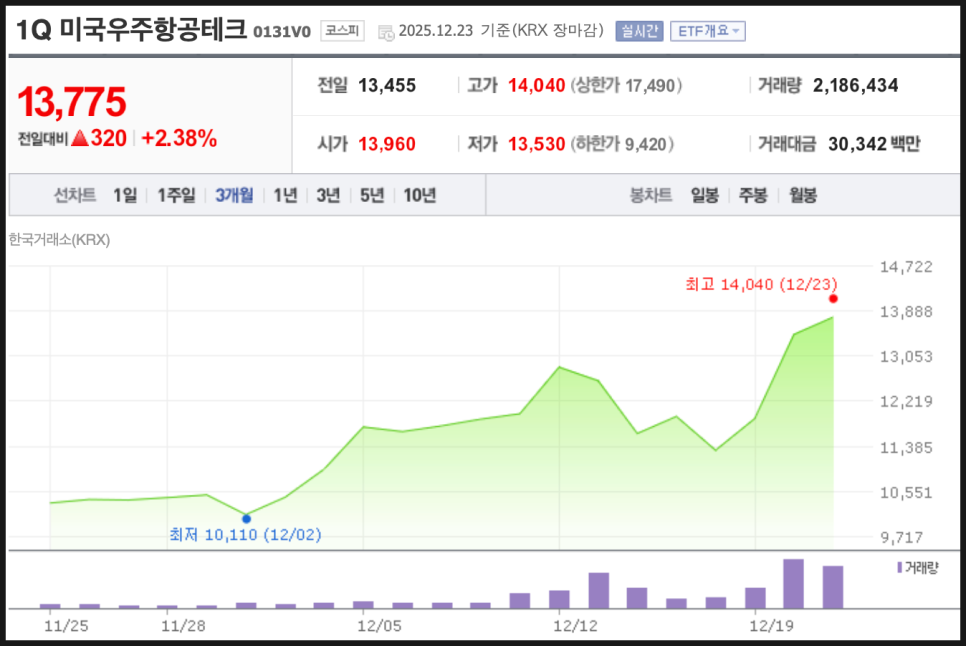Select the 1주일 chart range tab

click(176, 195)
